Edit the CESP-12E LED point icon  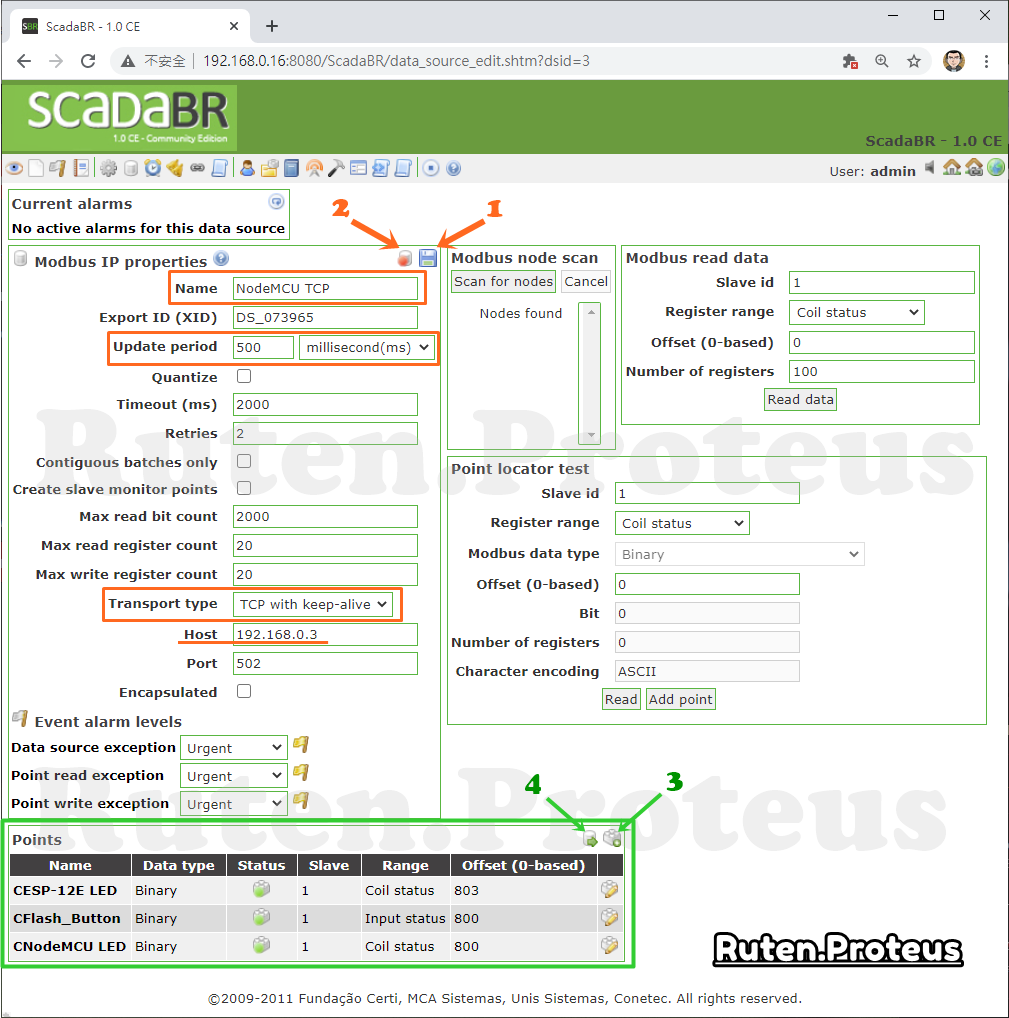pyautogui.click(x=610, y=889)
